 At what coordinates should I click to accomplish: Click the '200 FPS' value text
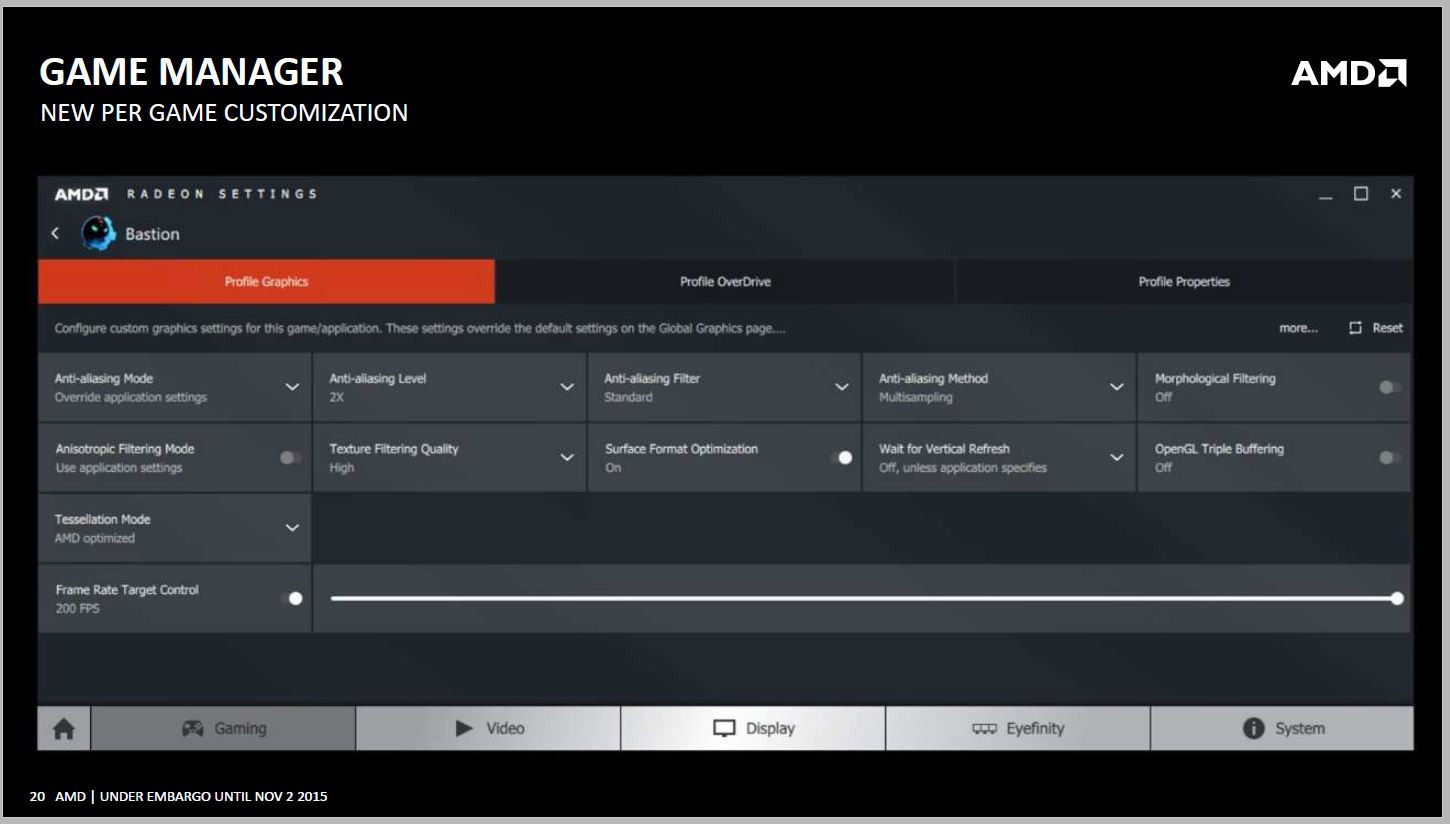(x=78, y=608)
